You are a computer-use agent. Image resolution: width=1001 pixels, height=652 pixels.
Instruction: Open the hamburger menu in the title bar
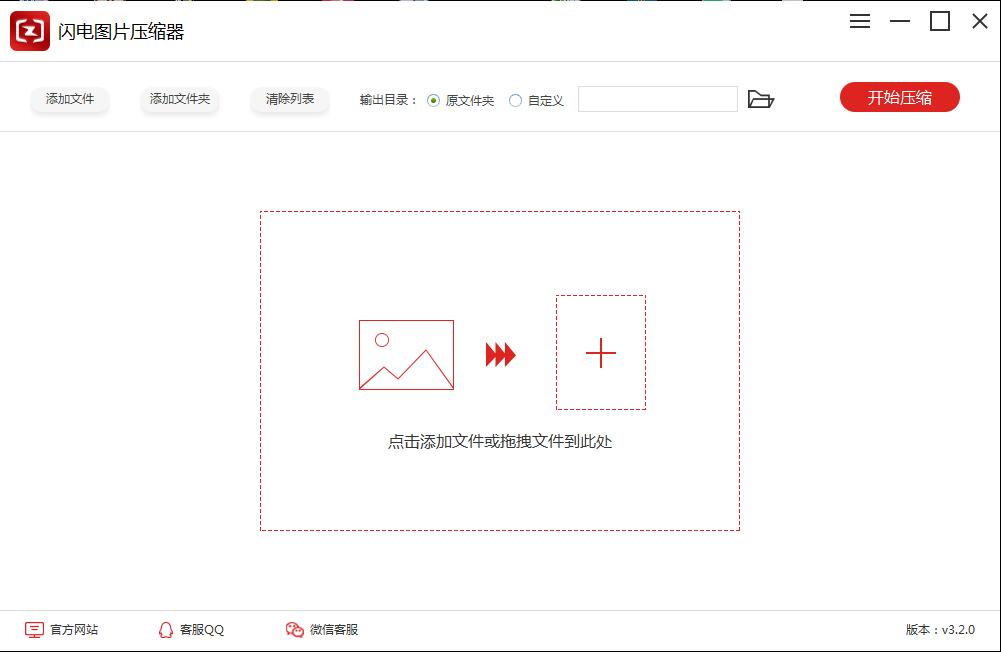tap(859, 21)
